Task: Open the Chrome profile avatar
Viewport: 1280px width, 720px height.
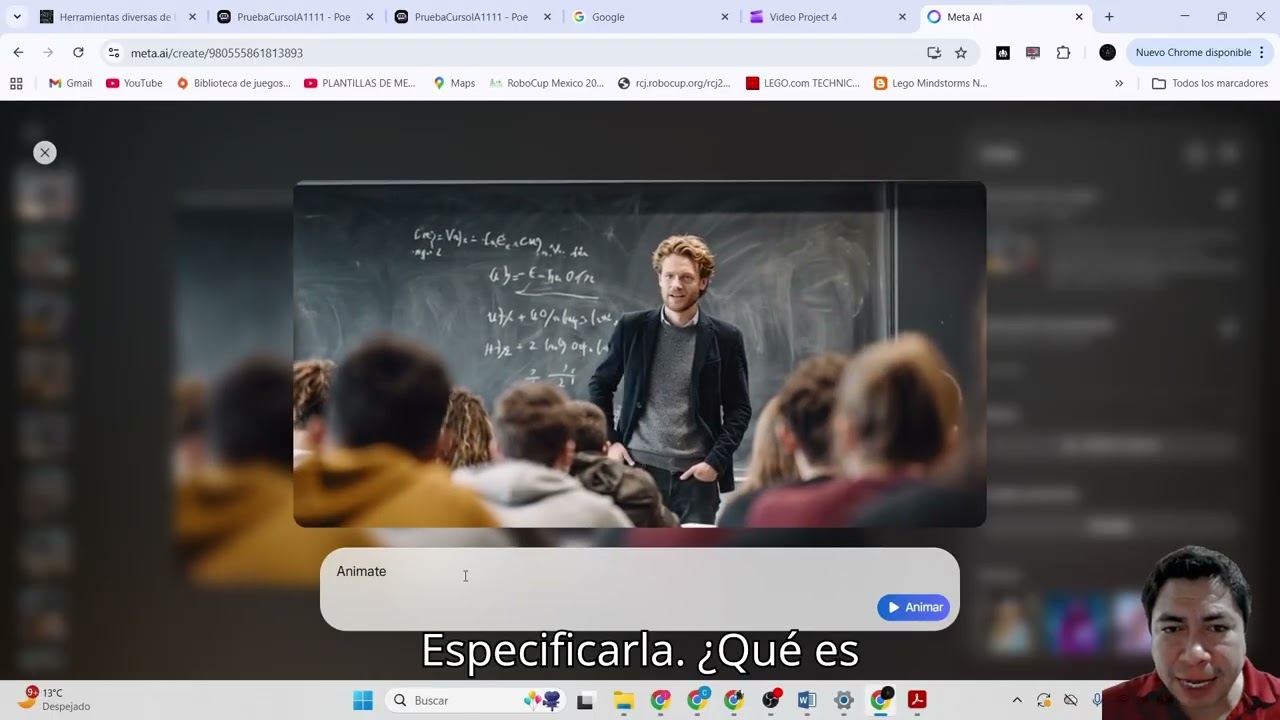Action: coord(1107,52)
